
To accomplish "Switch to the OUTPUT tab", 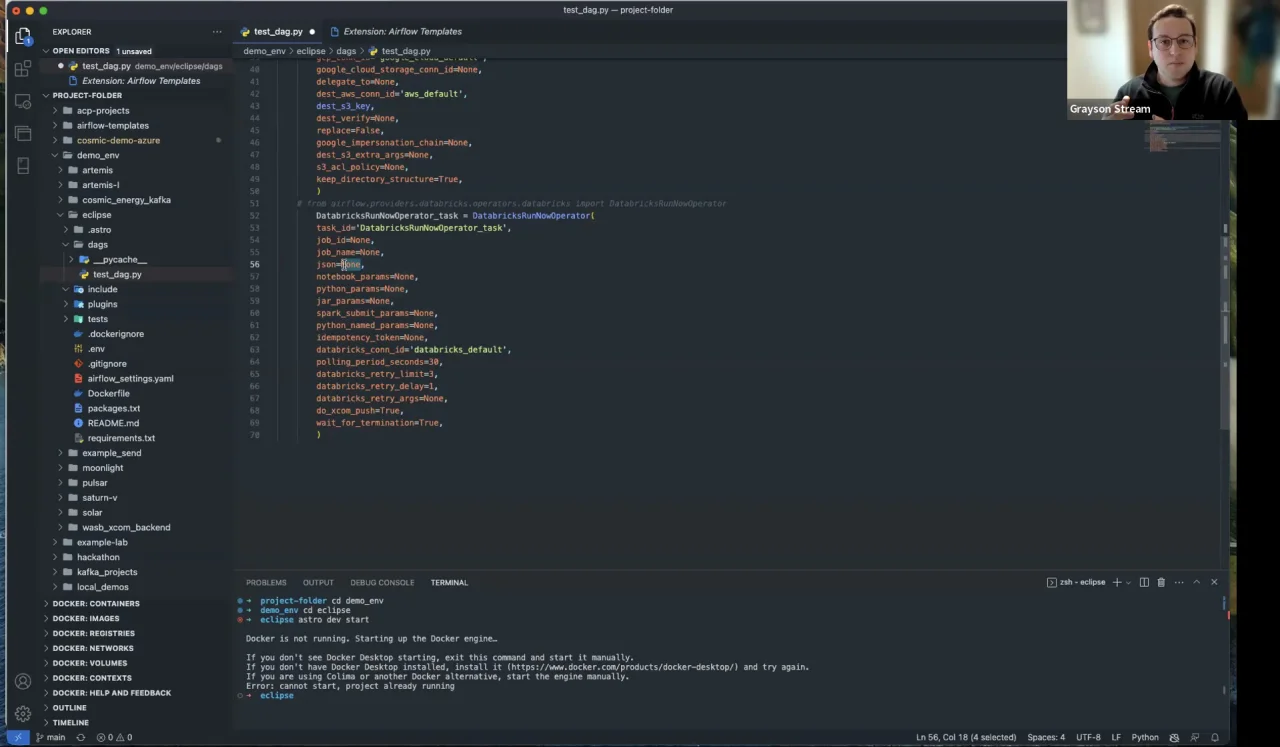I will [318, 582].
